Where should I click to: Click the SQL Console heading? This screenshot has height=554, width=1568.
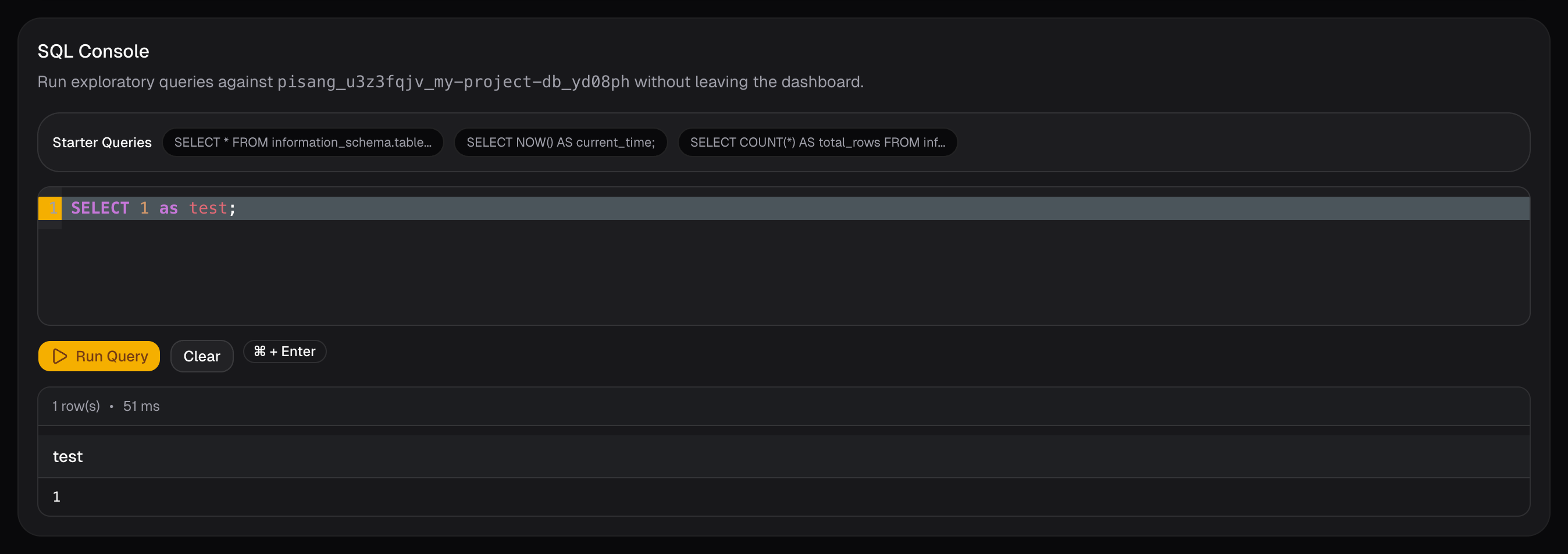(x=93, y=51)
